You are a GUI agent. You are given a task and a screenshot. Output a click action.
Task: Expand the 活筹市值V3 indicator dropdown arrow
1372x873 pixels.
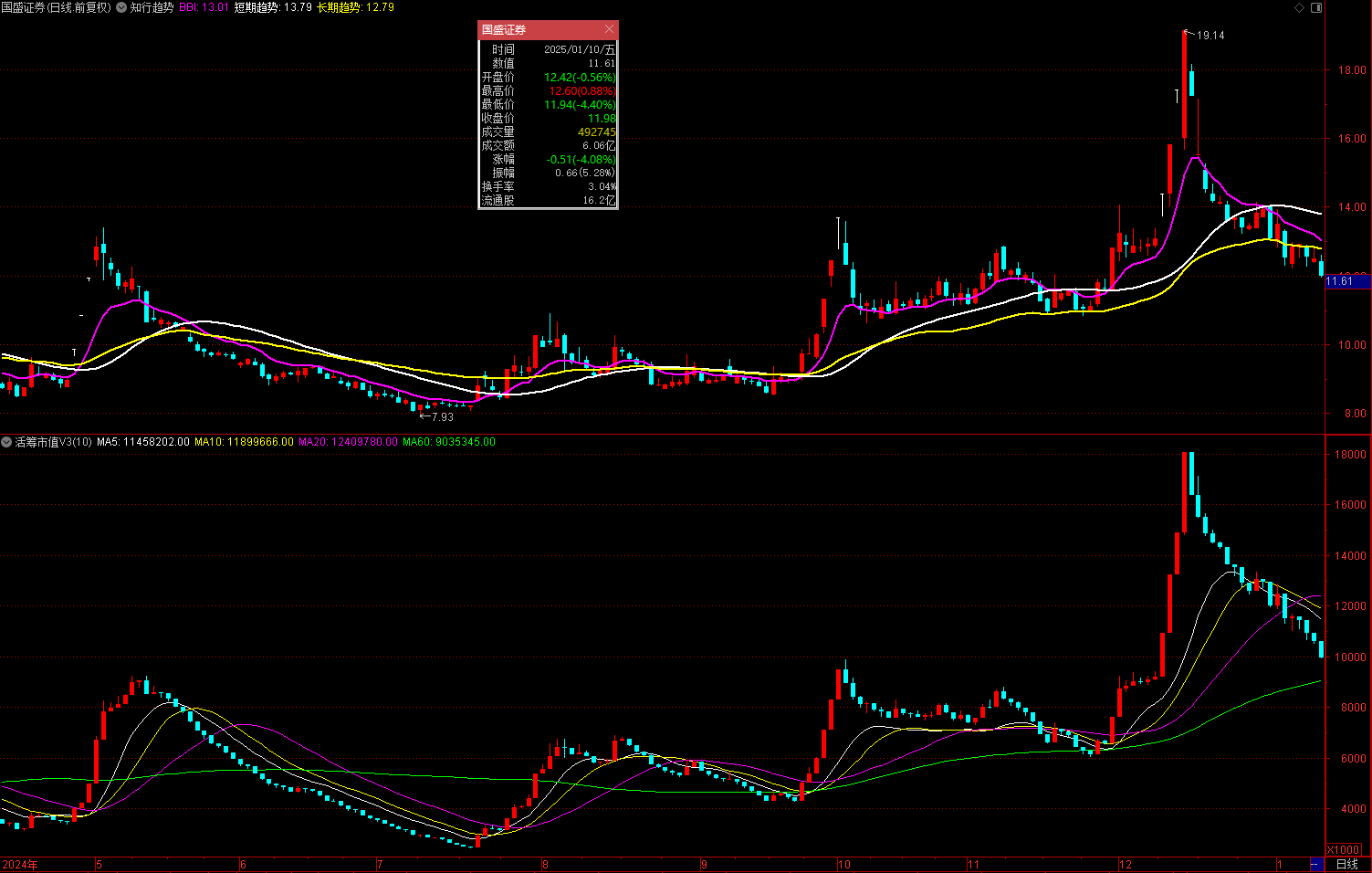point(6,442)
